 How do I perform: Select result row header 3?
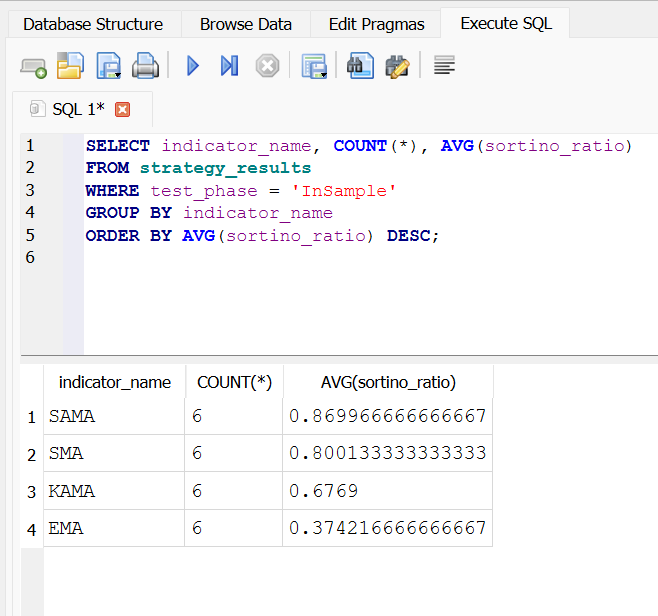click(x=32, y=492)
